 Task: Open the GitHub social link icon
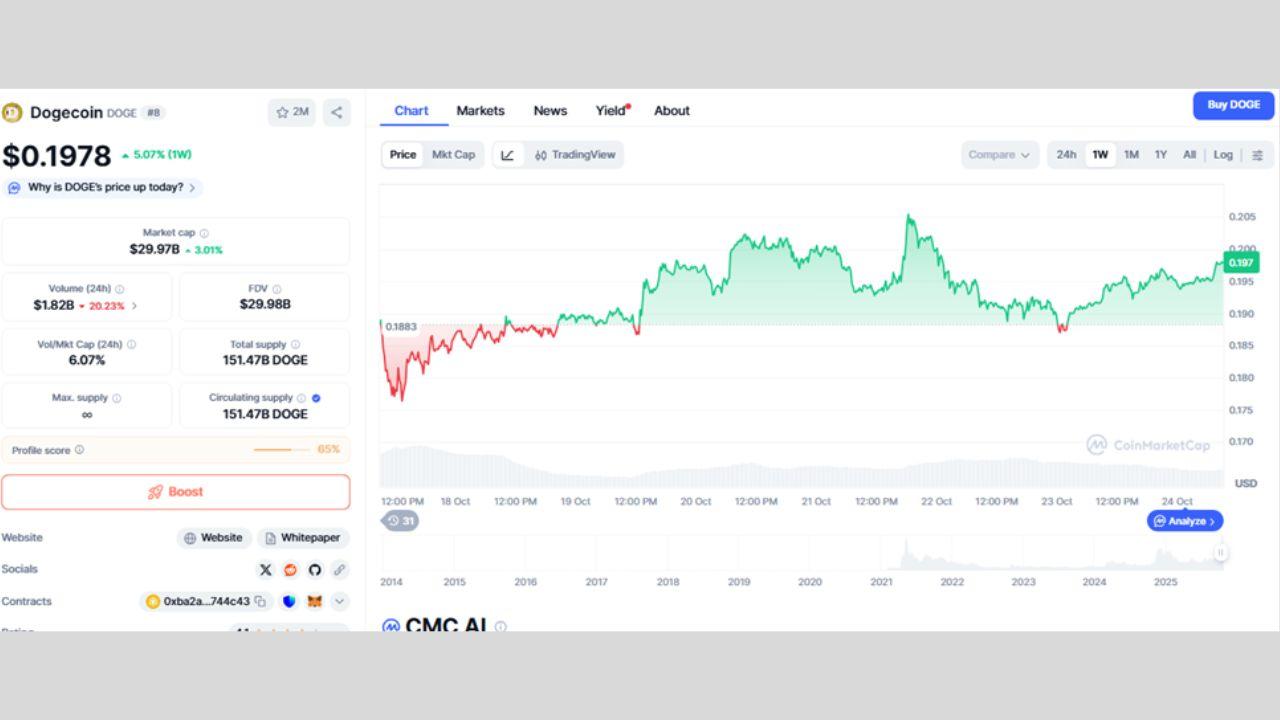(x=315, y=570)
